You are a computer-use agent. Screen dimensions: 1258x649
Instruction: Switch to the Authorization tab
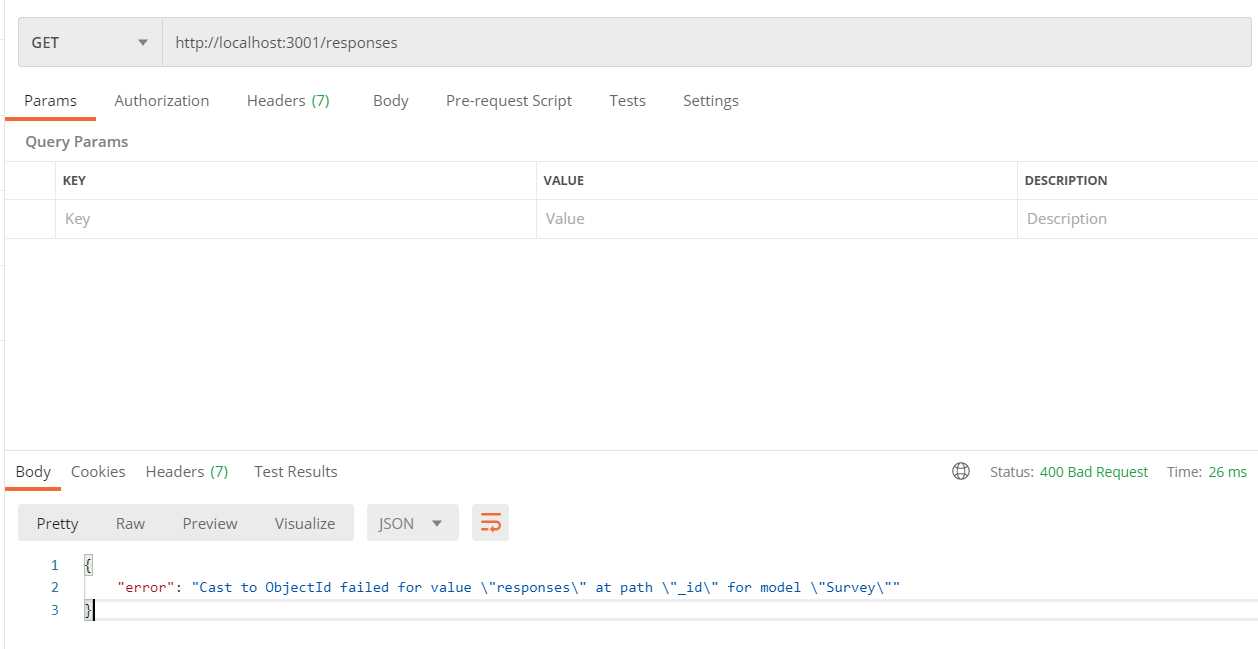(162, 101)
